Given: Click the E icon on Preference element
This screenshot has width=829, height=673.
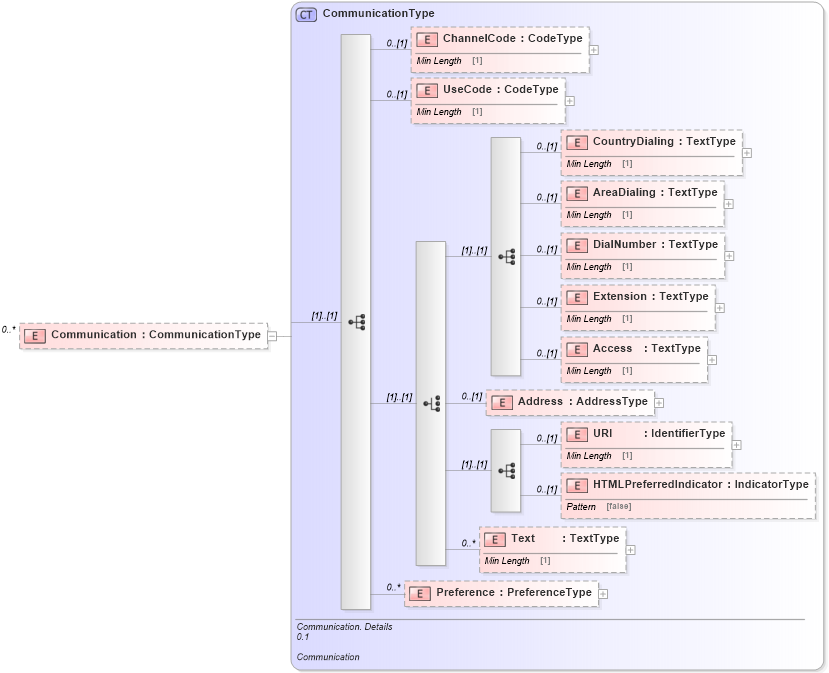Looking at the screenshot, I should click(420, 592).
